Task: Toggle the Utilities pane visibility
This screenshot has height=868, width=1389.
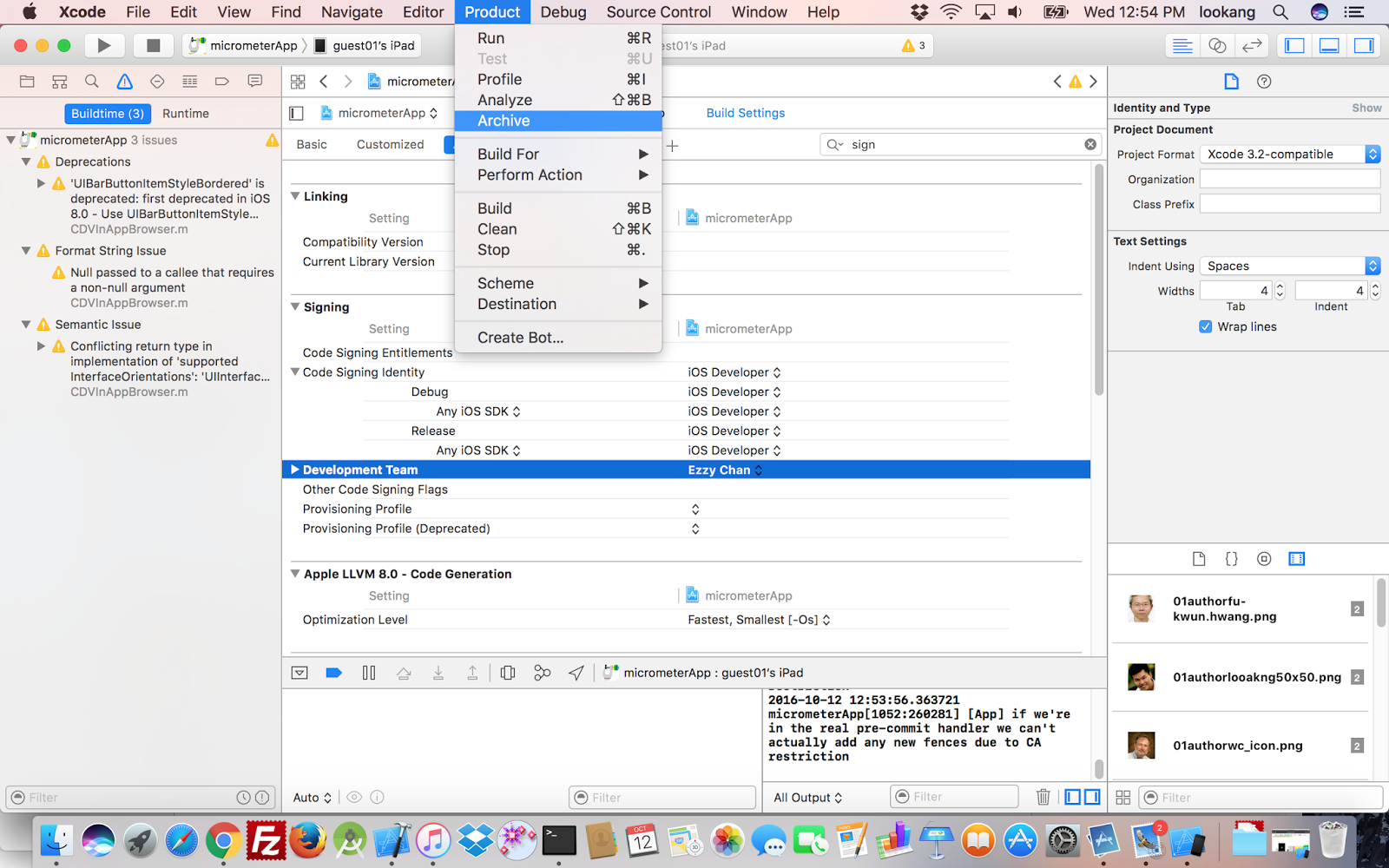Action: [x=1364, y=46]
